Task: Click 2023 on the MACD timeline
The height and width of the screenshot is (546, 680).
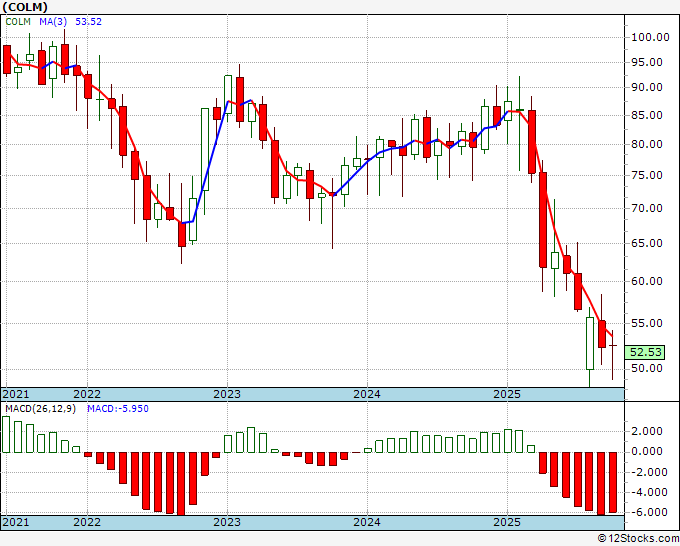Action: [x=227, y=522]
